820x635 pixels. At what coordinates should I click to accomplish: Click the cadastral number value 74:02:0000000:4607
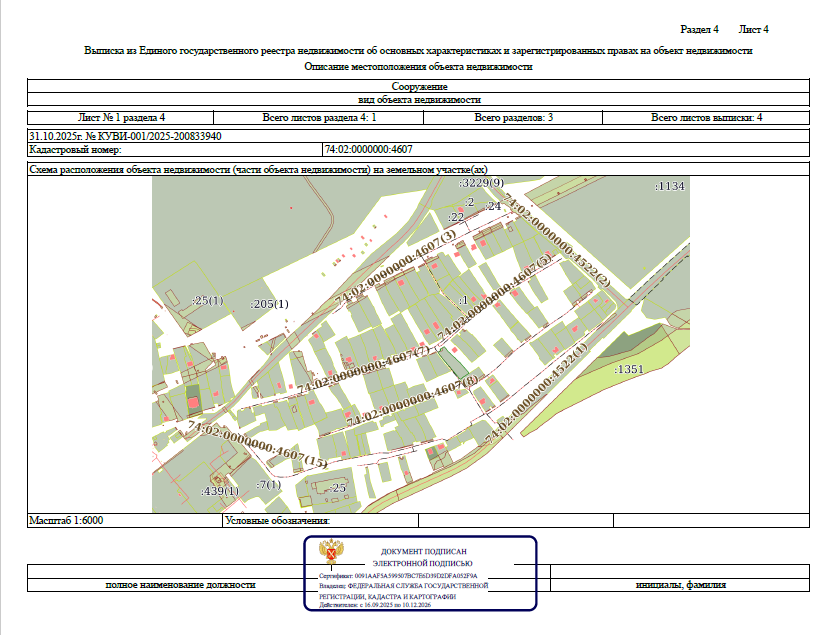pos(368,150)
